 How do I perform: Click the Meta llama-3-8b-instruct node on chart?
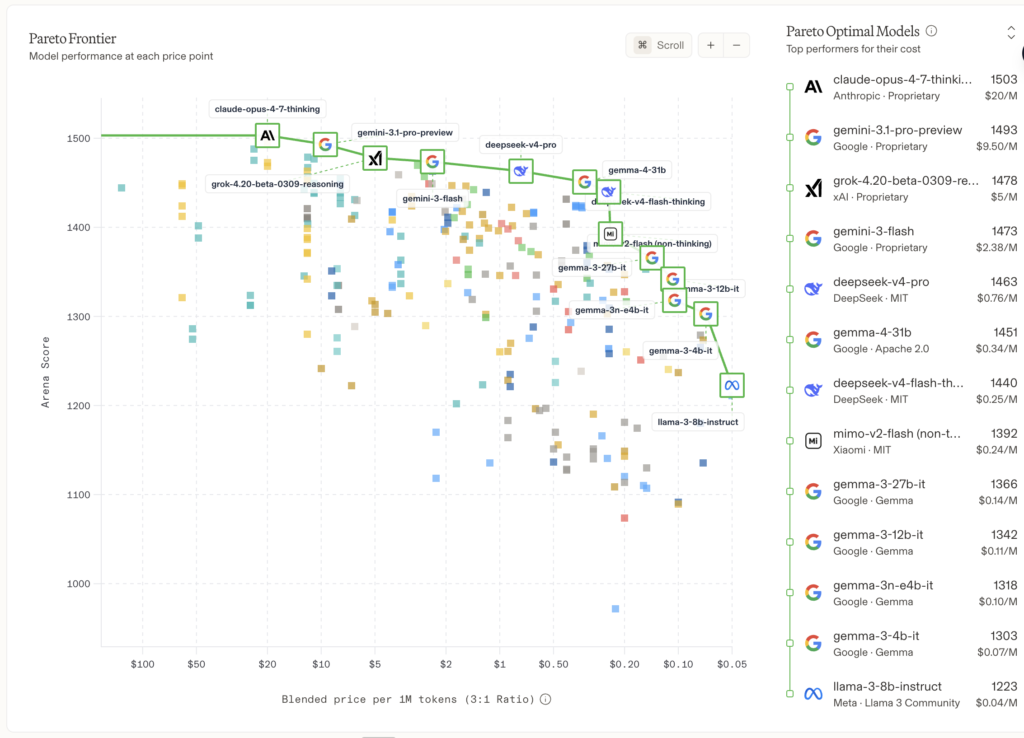point(732,385)
